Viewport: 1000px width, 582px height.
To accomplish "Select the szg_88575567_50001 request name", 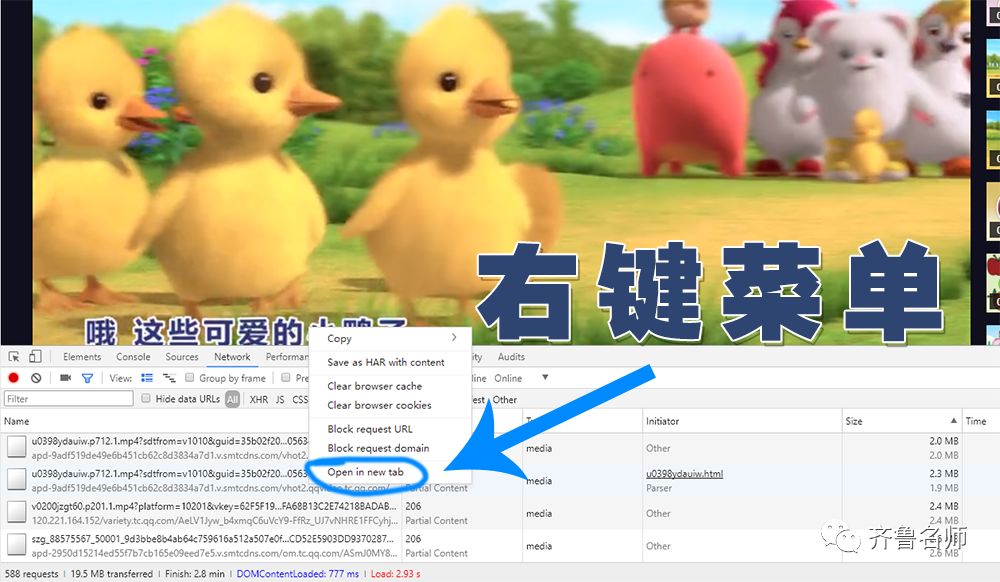I will pyautogui.click(x=212, y=539).
